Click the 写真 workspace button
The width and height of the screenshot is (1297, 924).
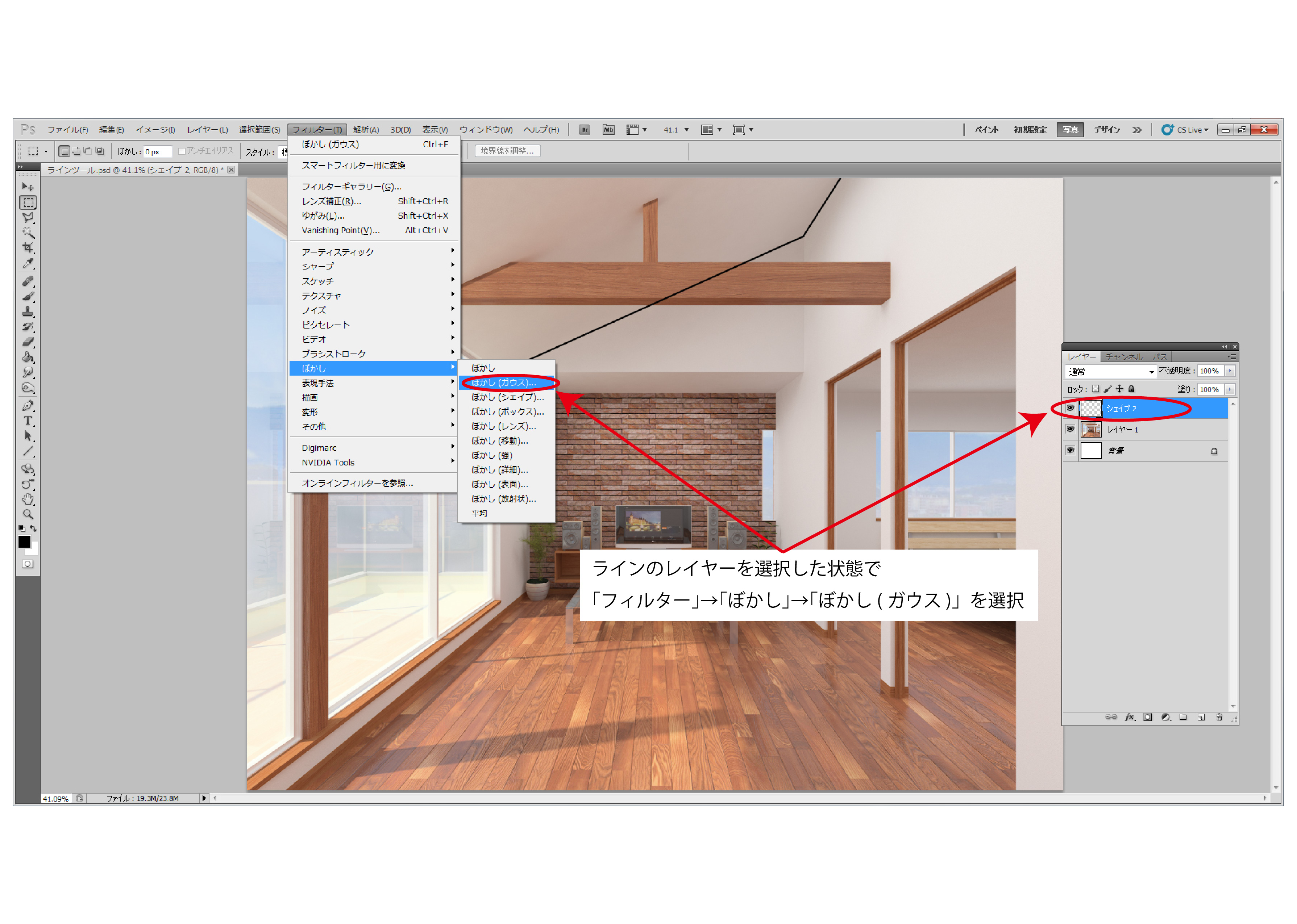pos(1070,130)
